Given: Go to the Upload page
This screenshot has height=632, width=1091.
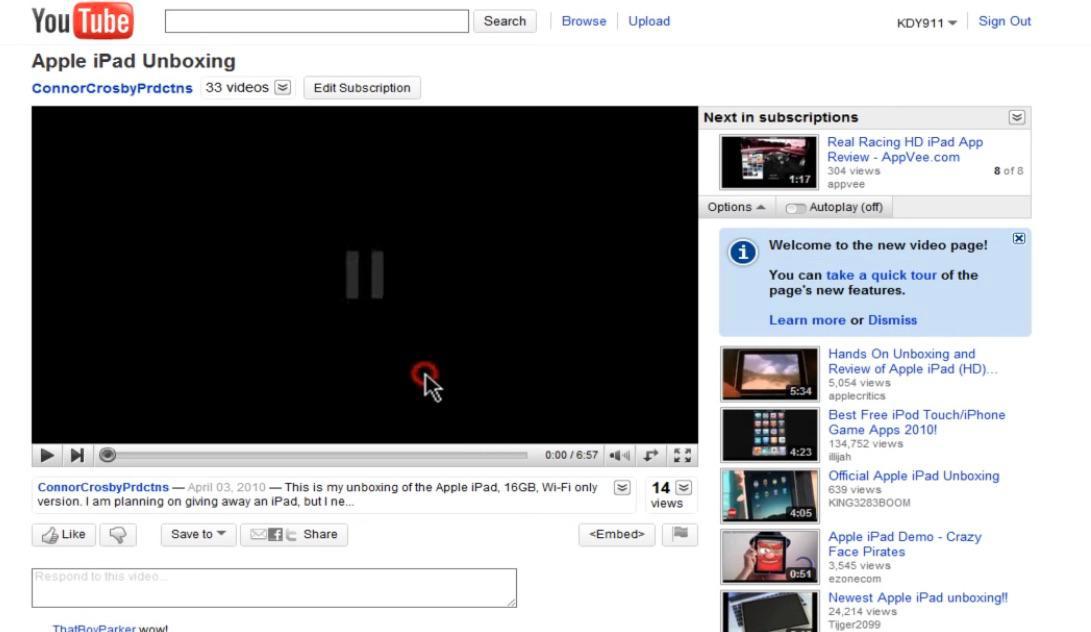Looking at the screenshot, I should click(649, 21).
